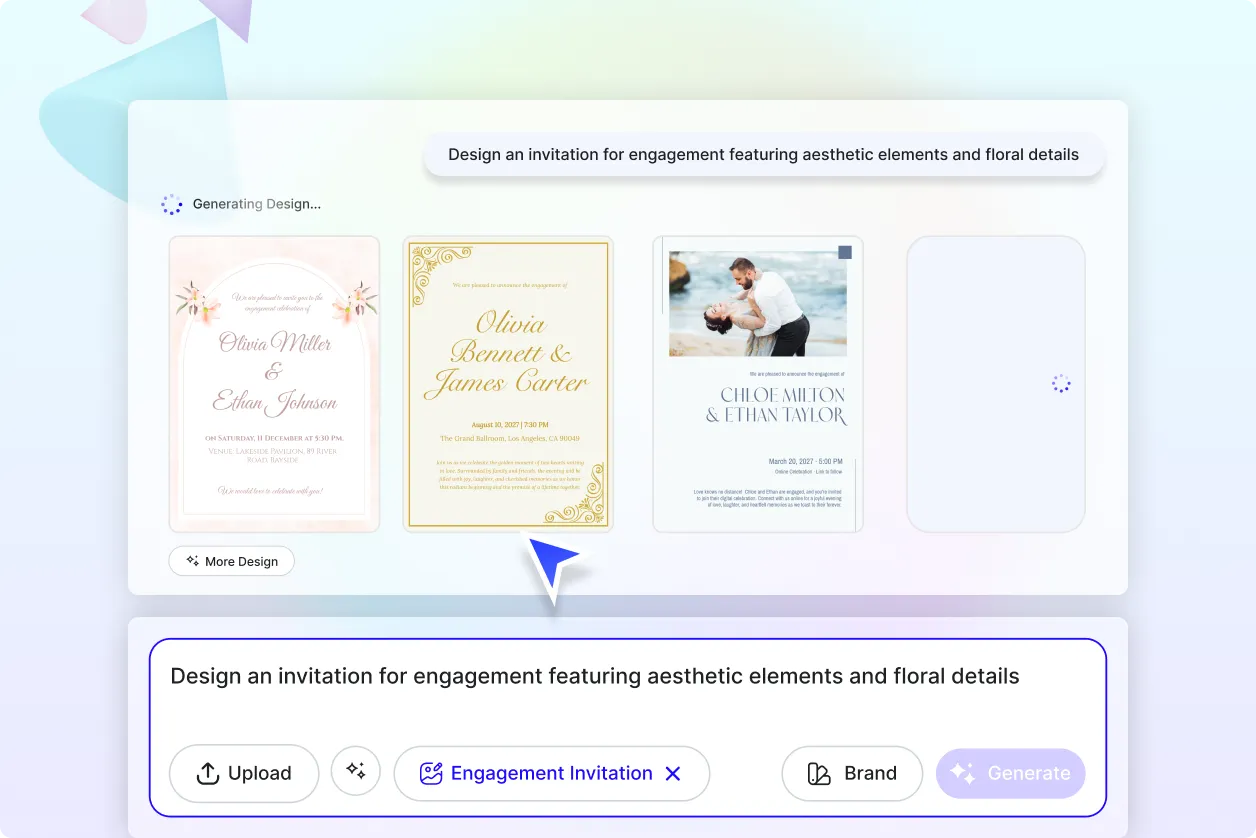
Task: Click the Generating Design loading spinner icon
Action: tap(171, 204)
